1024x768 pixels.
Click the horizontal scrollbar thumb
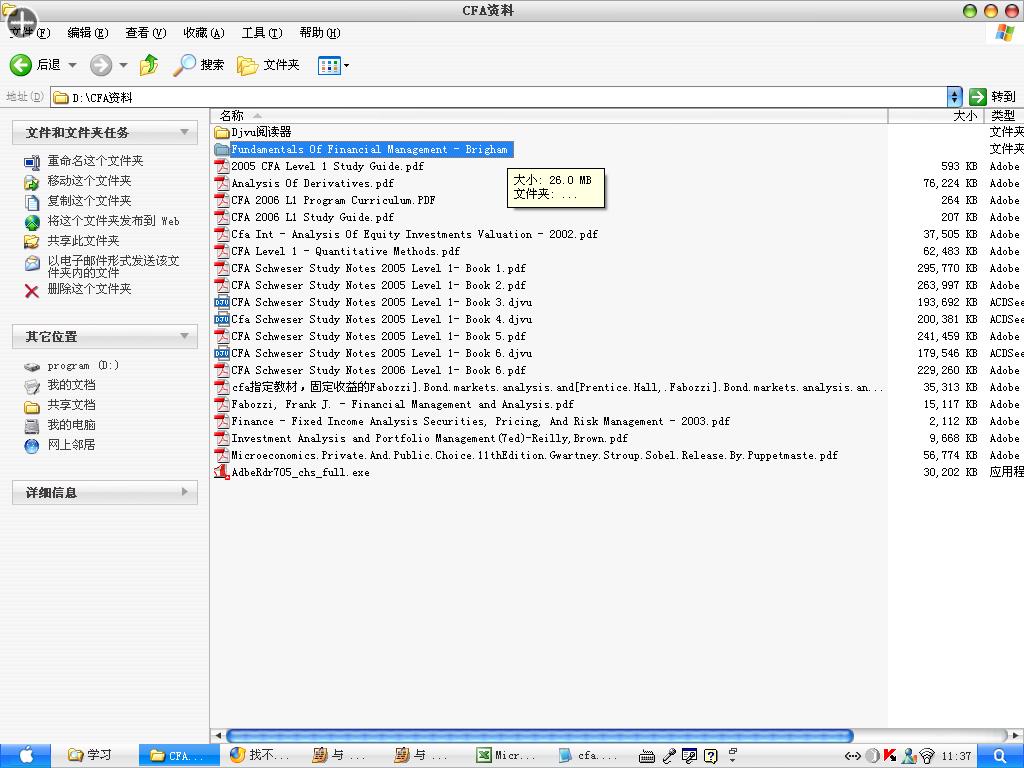(539, 735)
